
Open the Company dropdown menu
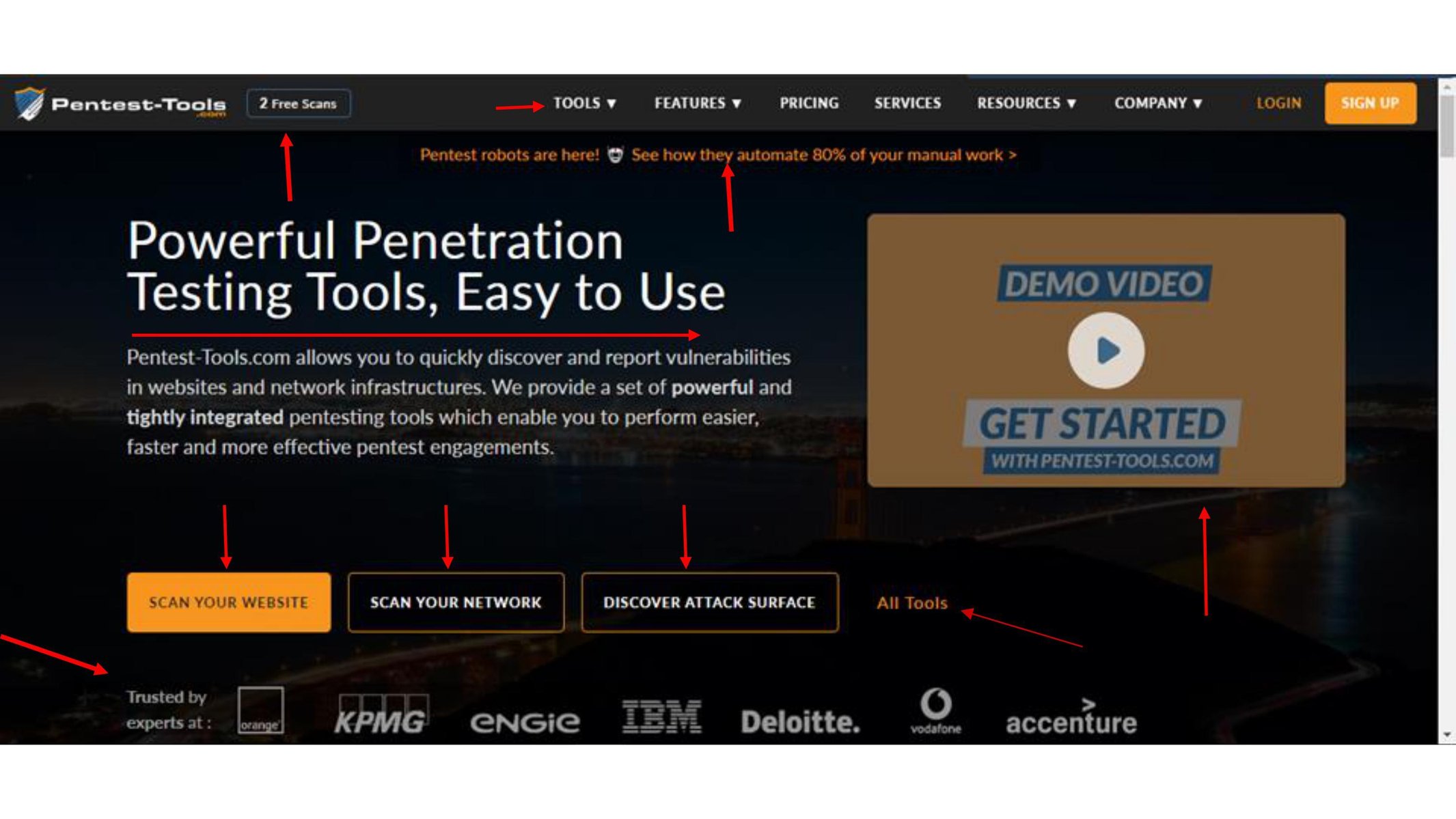point(1158,103)
